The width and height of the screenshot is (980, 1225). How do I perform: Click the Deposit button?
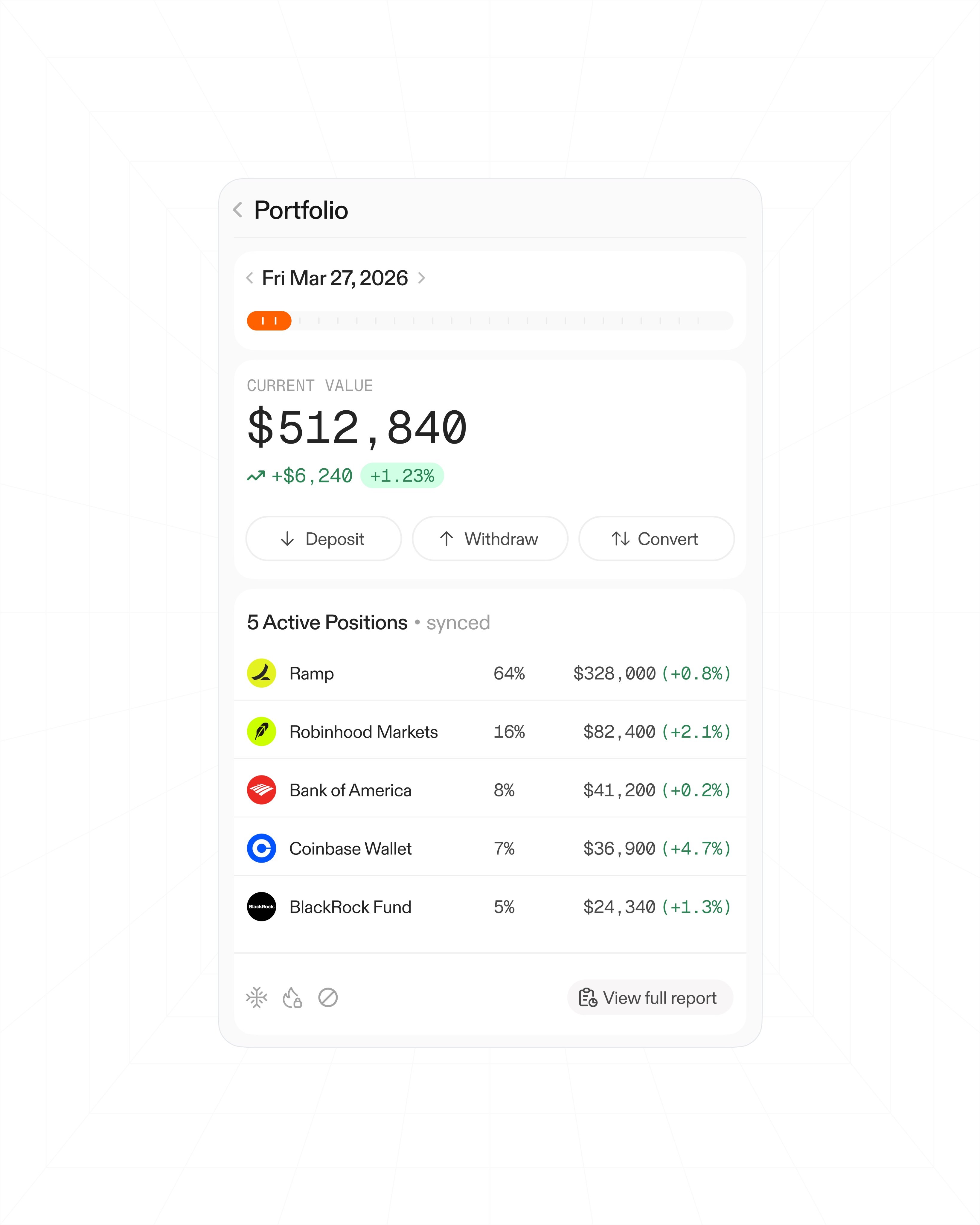(x=323, y=539)
